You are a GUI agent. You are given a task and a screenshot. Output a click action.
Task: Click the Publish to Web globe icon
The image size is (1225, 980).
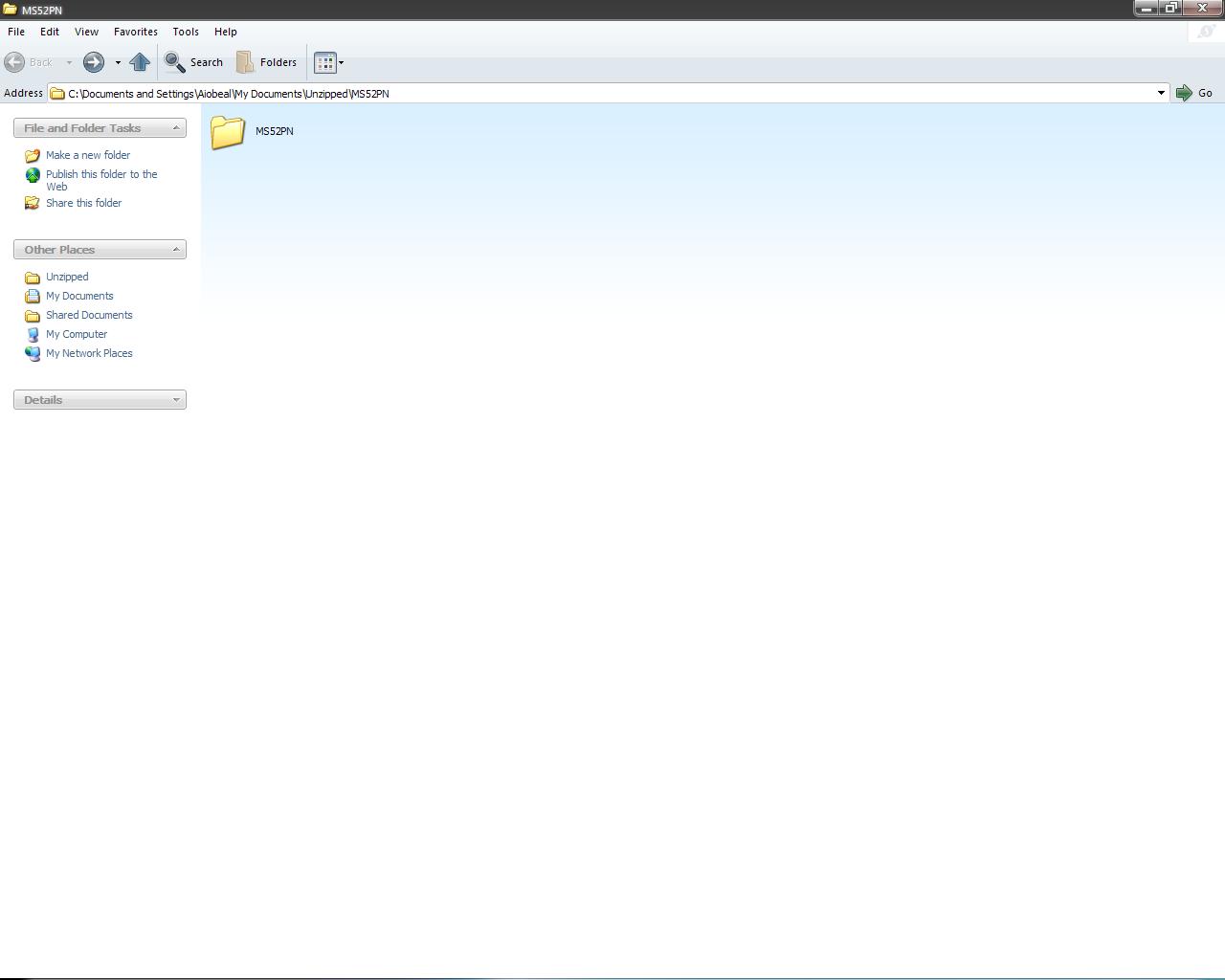[x=33, y=175]
